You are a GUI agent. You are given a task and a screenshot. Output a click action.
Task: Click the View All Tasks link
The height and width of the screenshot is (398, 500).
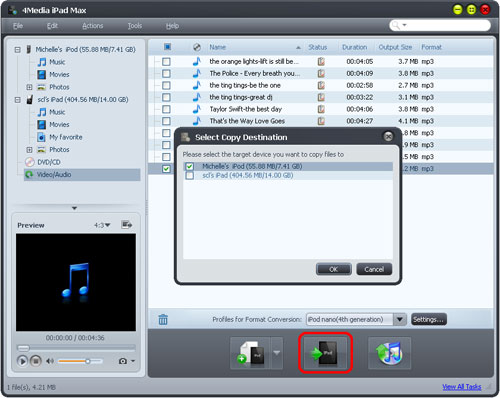pyautogui.click(x=462, y=387)
